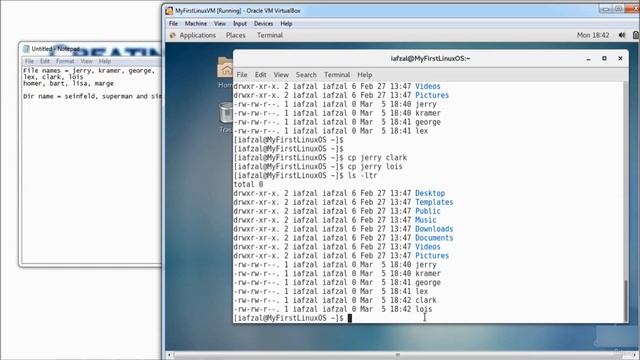Click the VM window horizontal scrollbar
Screen dimensions: 640x360
click(x=398, y=355)
